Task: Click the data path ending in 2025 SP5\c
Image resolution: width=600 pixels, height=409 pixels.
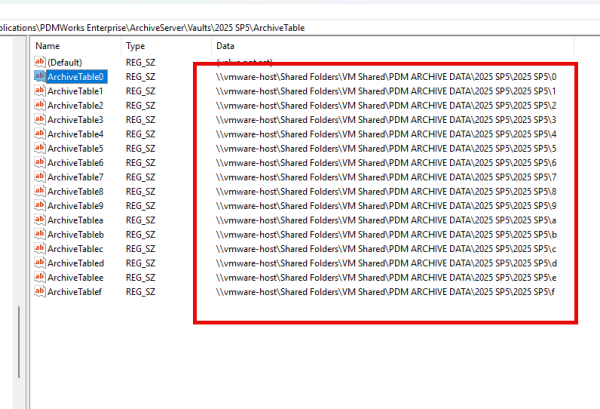Action: pyautogui.click(x=386, y=249)
